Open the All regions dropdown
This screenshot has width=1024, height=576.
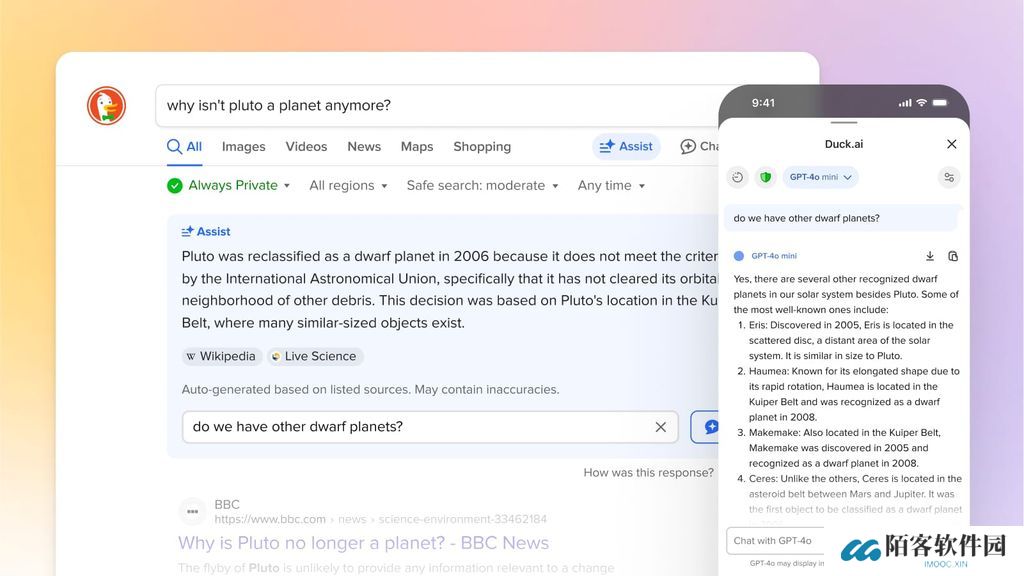point(347,185)
